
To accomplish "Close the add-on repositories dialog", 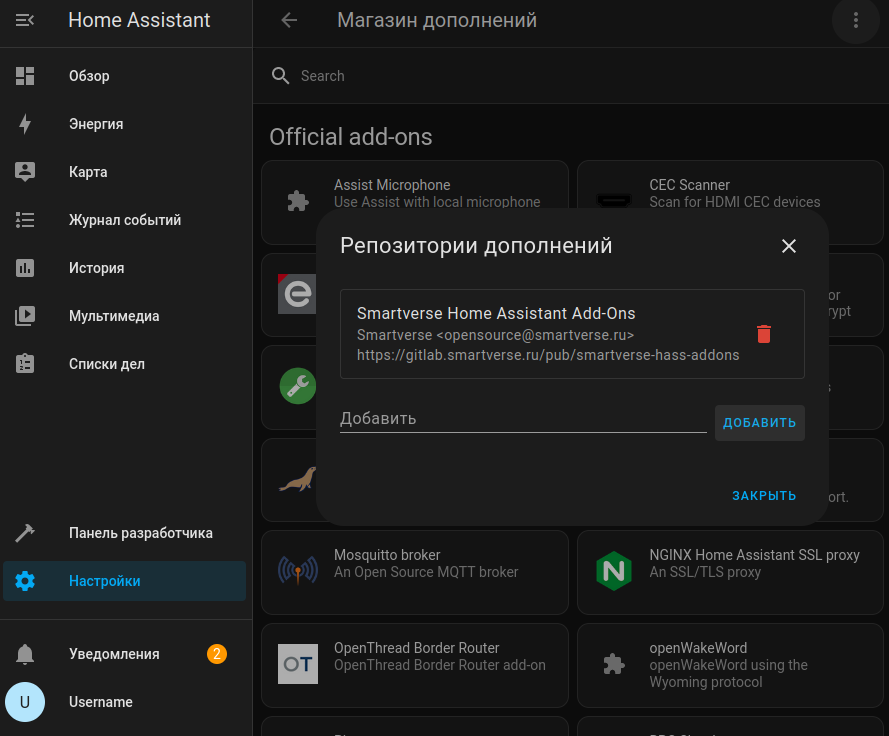I will coord(789,246).
